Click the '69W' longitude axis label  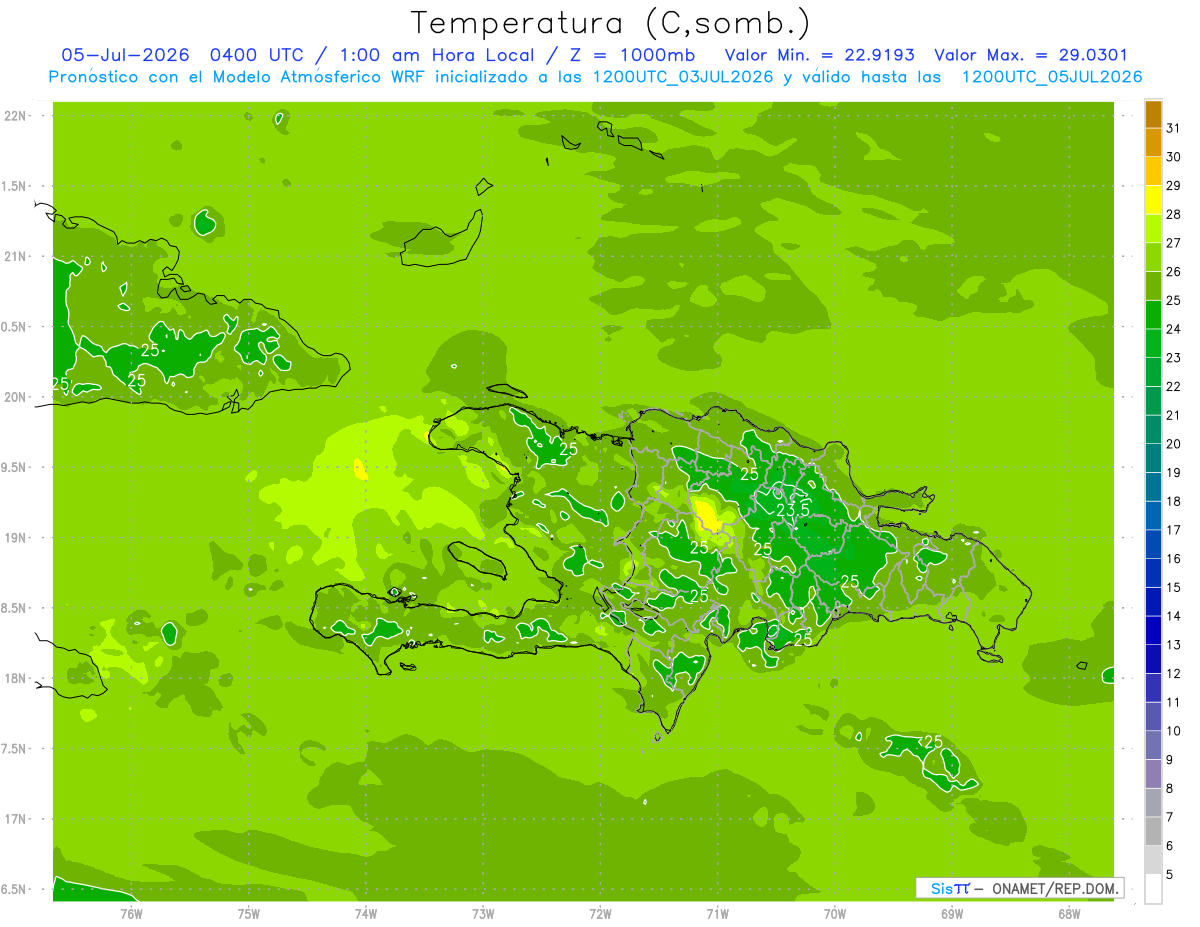(x=952, y=914)
